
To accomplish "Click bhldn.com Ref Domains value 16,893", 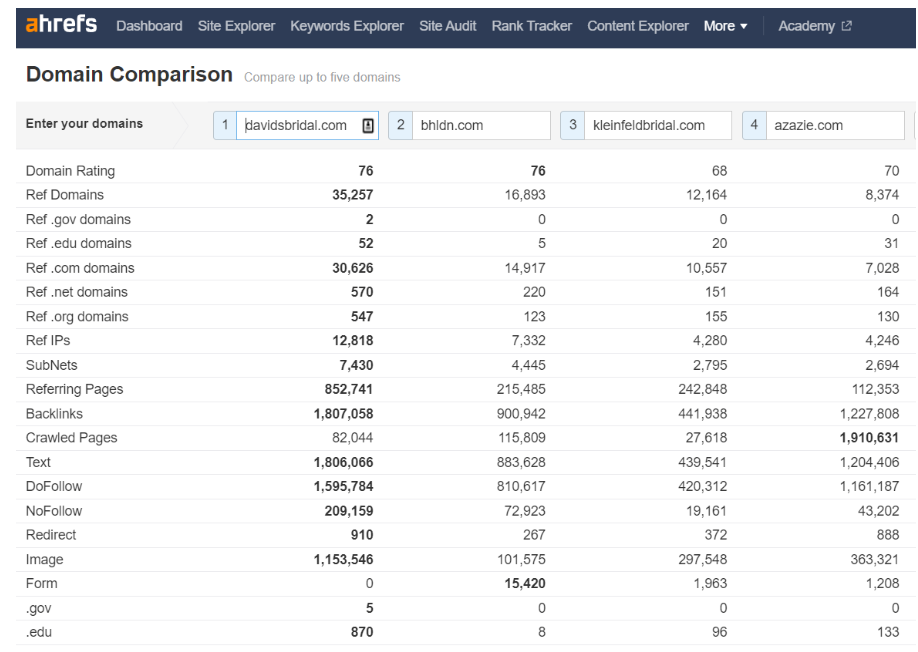I will pos(525,195).
